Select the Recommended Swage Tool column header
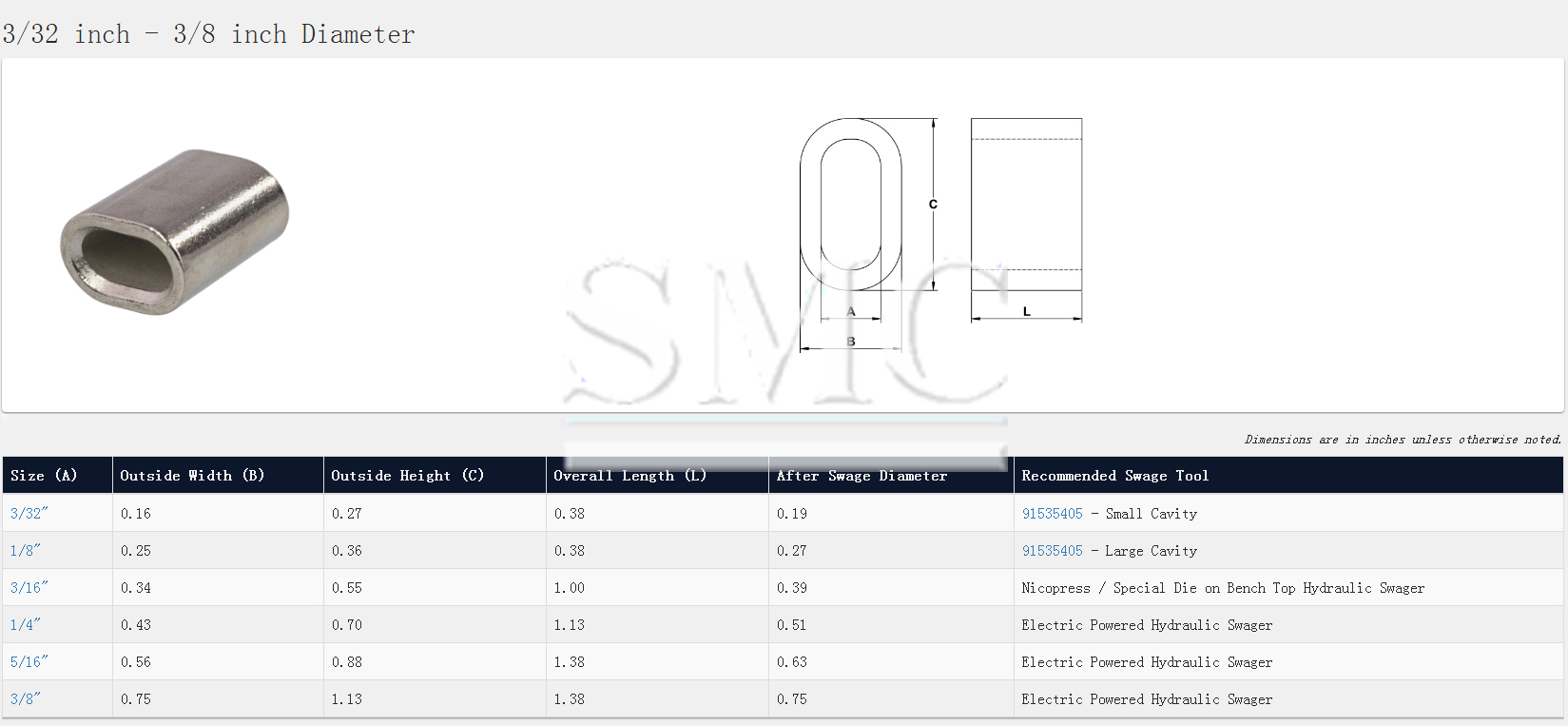This screenshot has height=726, width=1568. [x=1114, y=476]
